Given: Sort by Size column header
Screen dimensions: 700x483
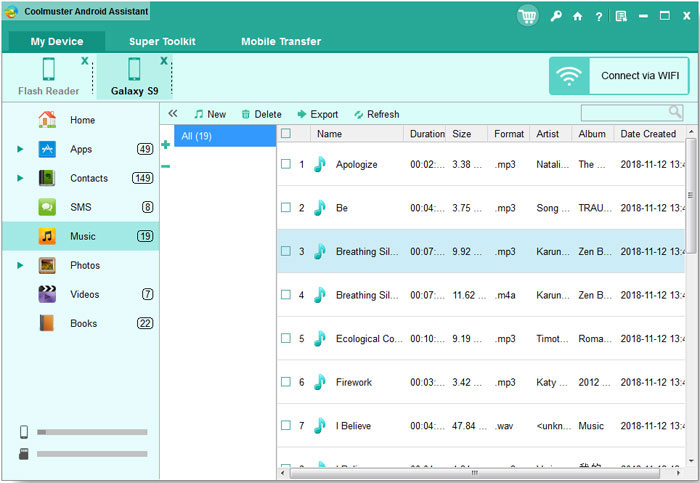Looking at the screenshot, I should click(x=467, y=134).
